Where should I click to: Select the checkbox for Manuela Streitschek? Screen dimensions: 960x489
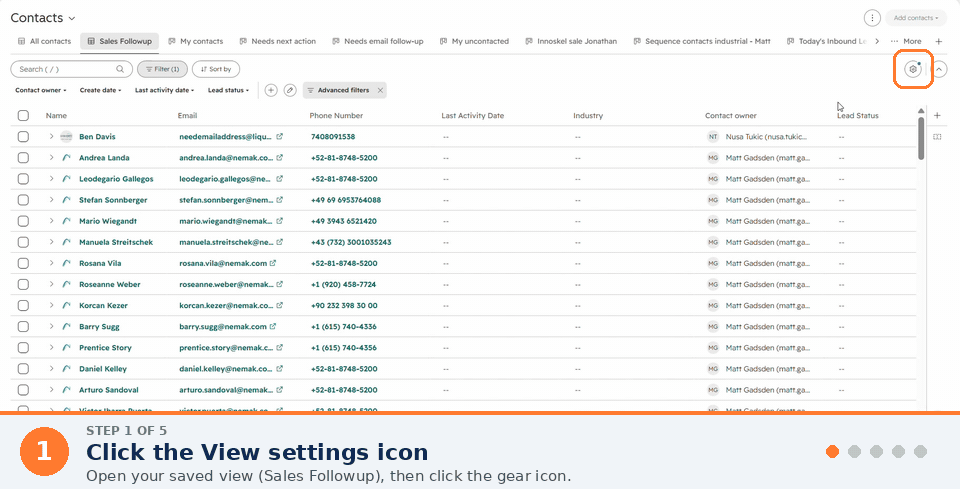point(23,242)
